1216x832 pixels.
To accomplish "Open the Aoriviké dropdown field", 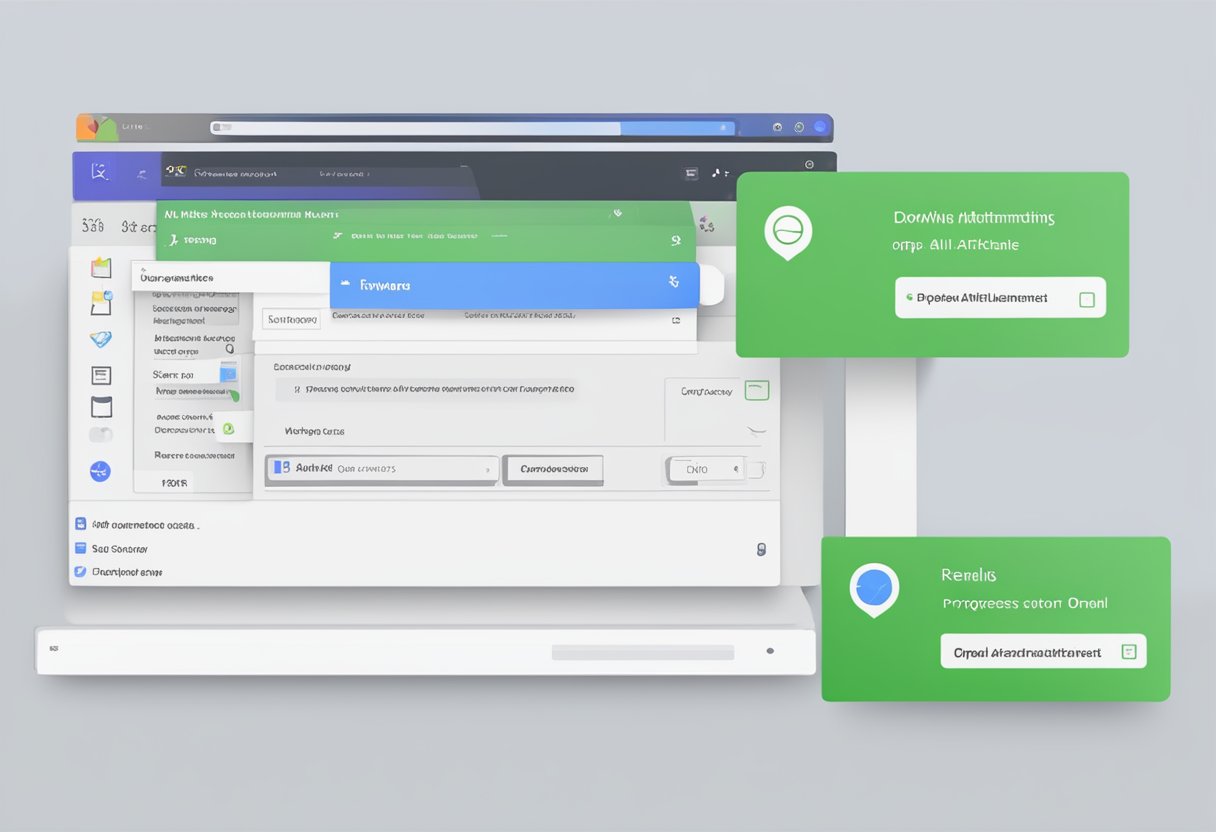I will 382,468.
